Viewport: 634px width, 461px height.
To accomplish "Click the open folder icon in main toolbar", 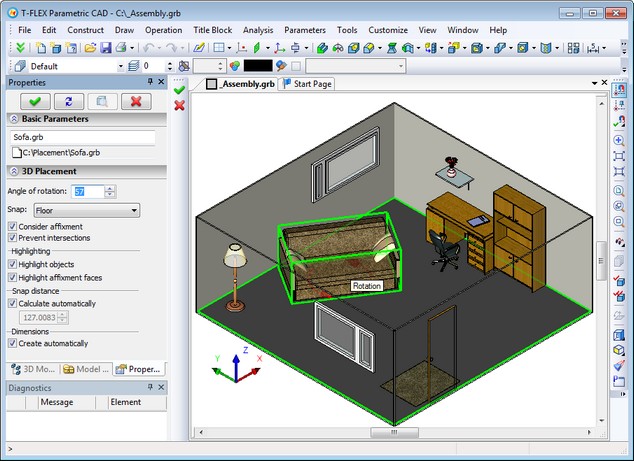I will pyautogui.click(x=90, y=47).
